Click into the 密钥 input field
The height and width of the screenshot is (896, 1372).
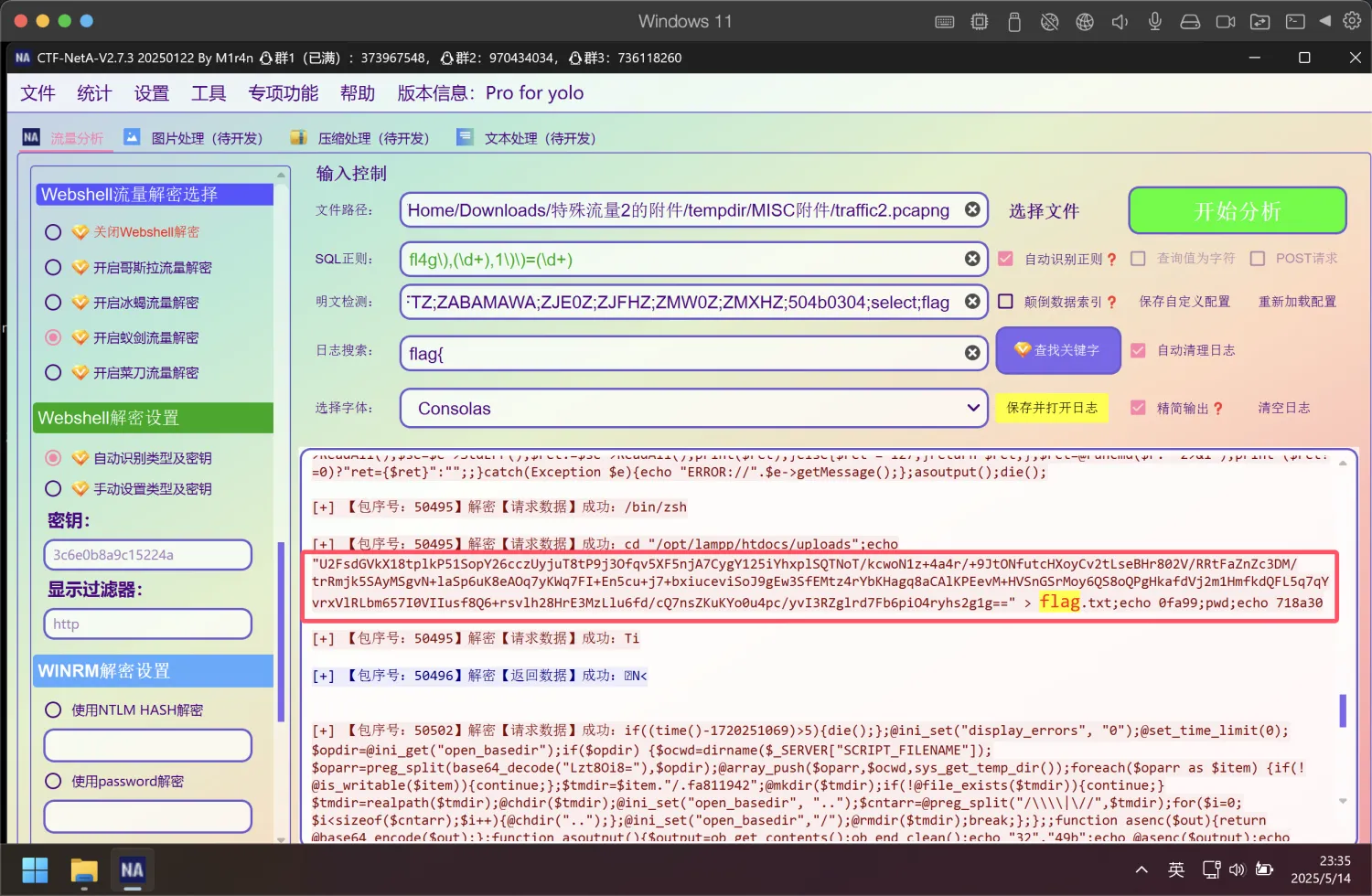tap(147, 555)
